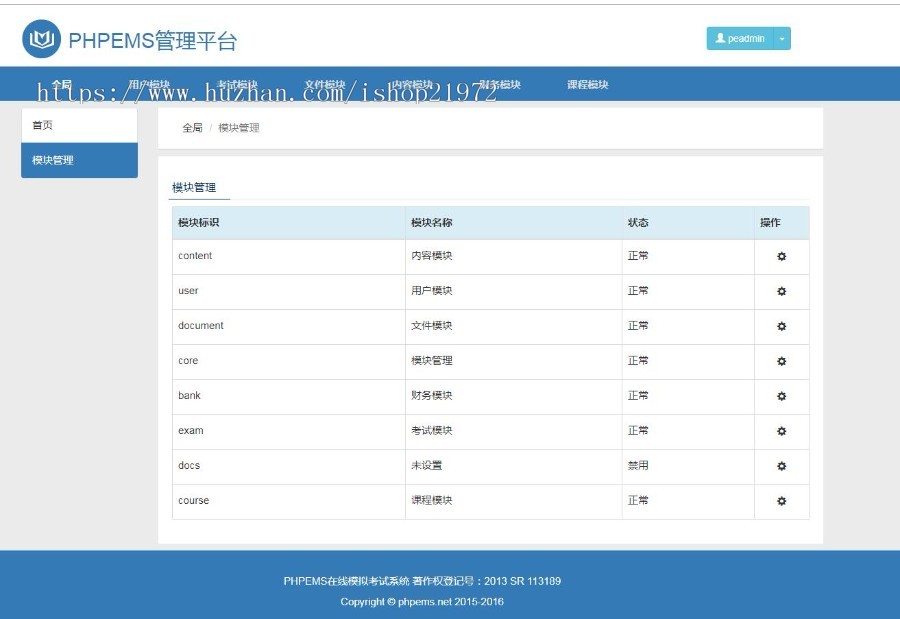
Task: Open settings gear for the docs module row
Action: 782,466
